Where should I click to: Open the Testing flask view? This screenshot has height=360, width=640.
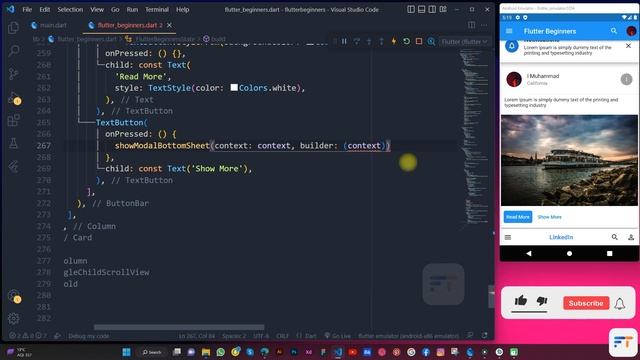(x=13, y=143)
